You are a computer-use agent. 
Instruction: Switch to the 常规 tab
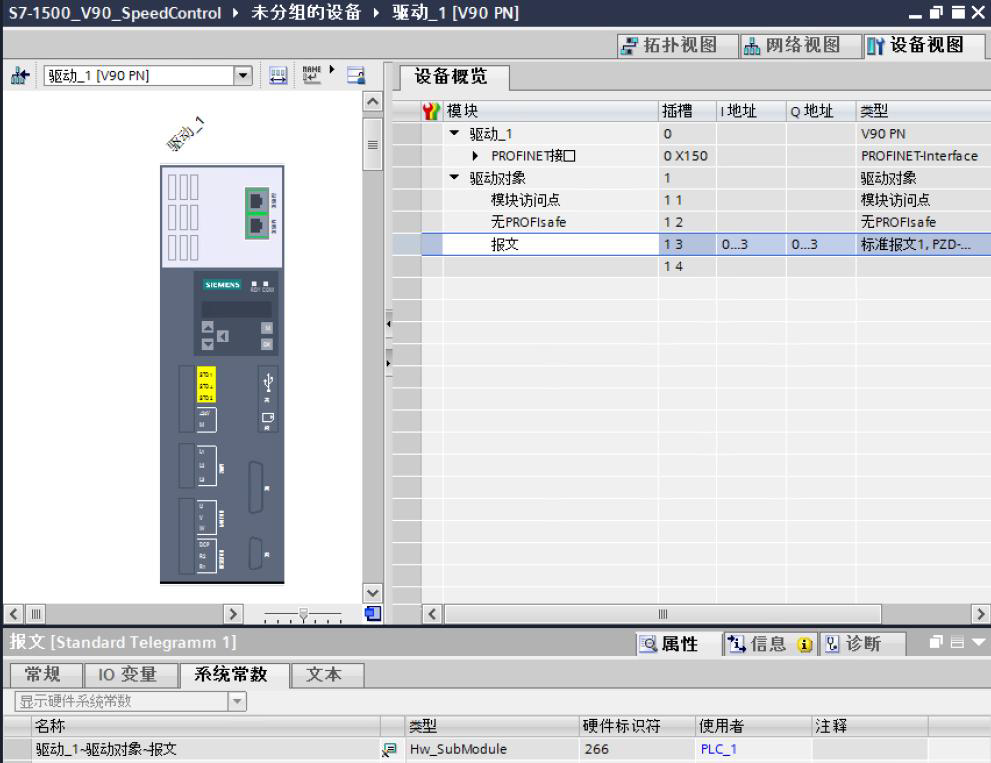click(46, 674)
